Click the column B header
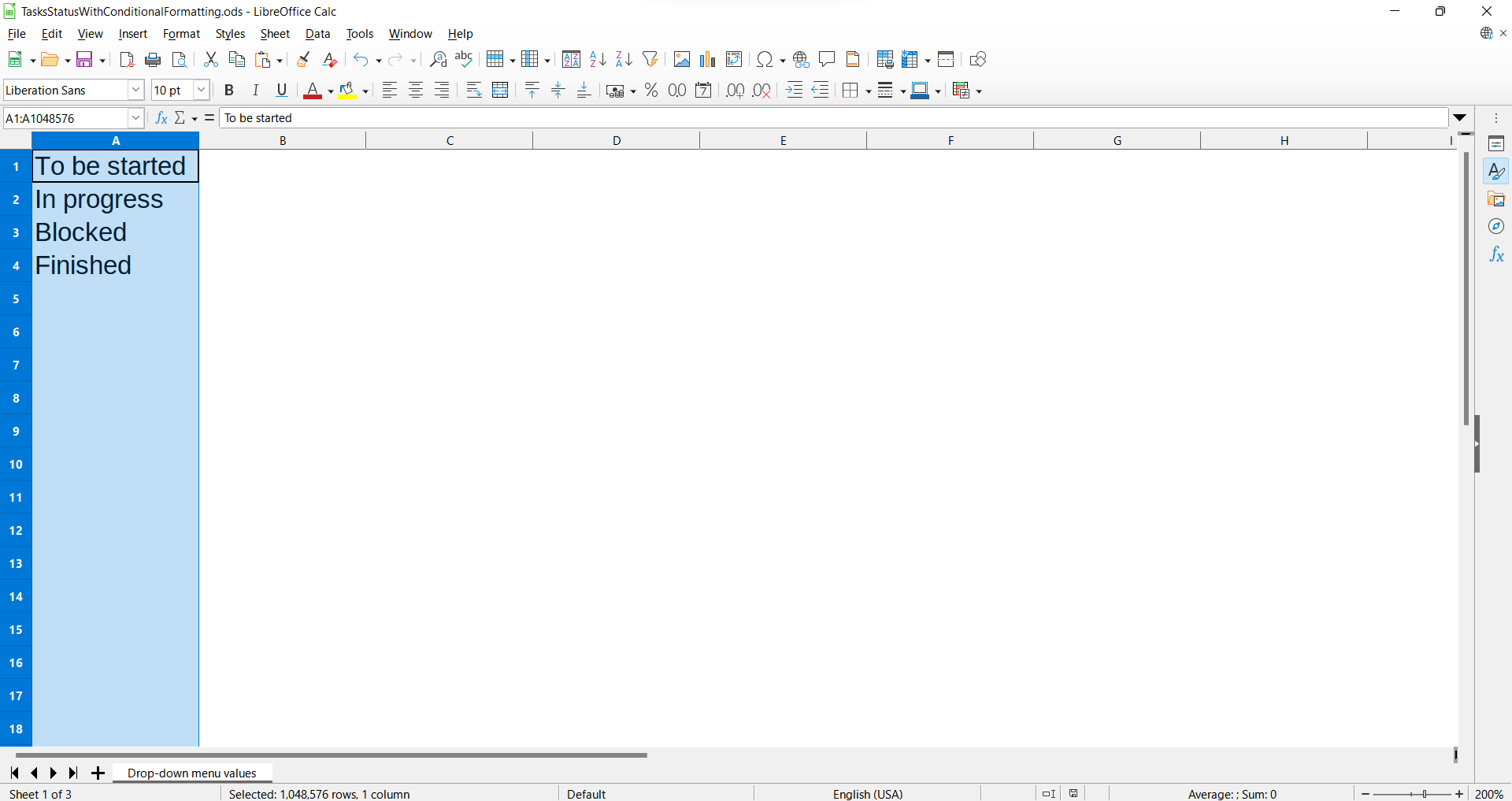1512x801 pixels. (283, 141)
